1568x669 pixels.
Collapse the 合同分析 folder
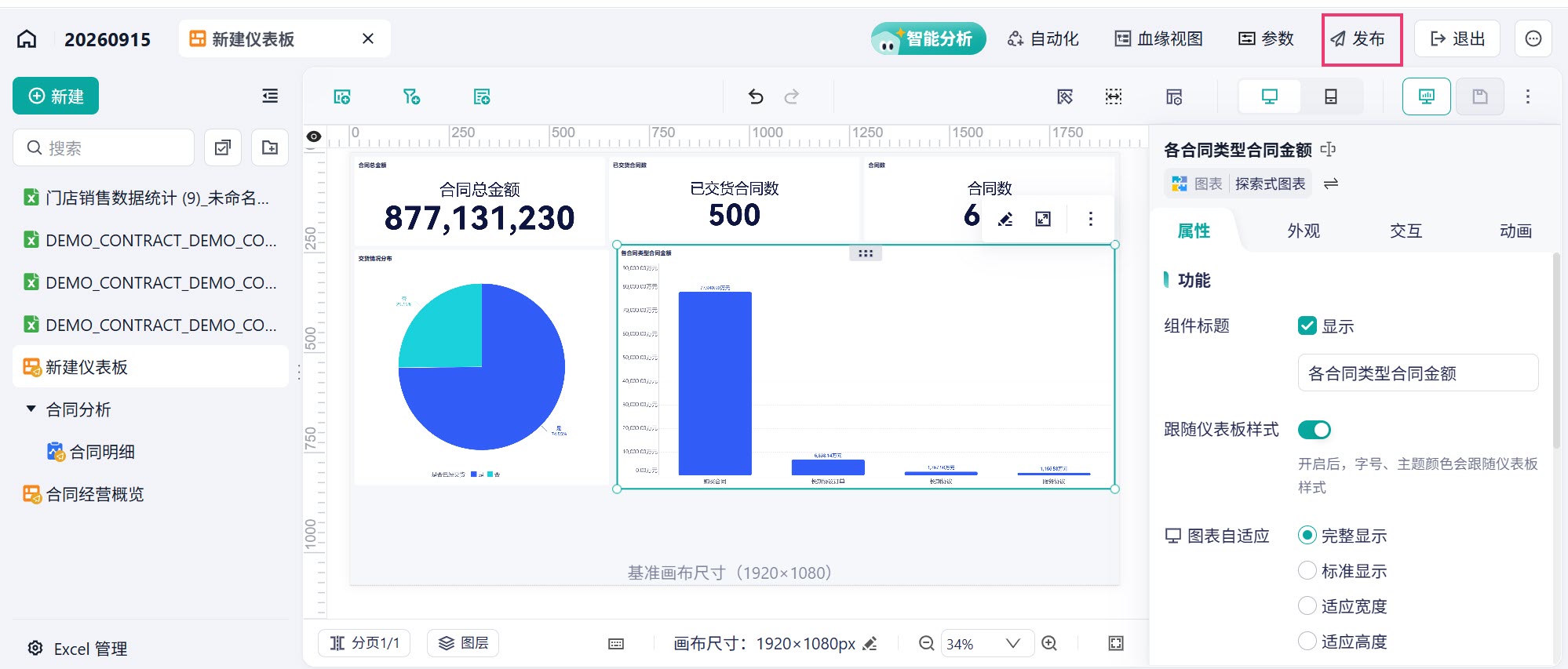pyautogui.click(x=31, y=409)
